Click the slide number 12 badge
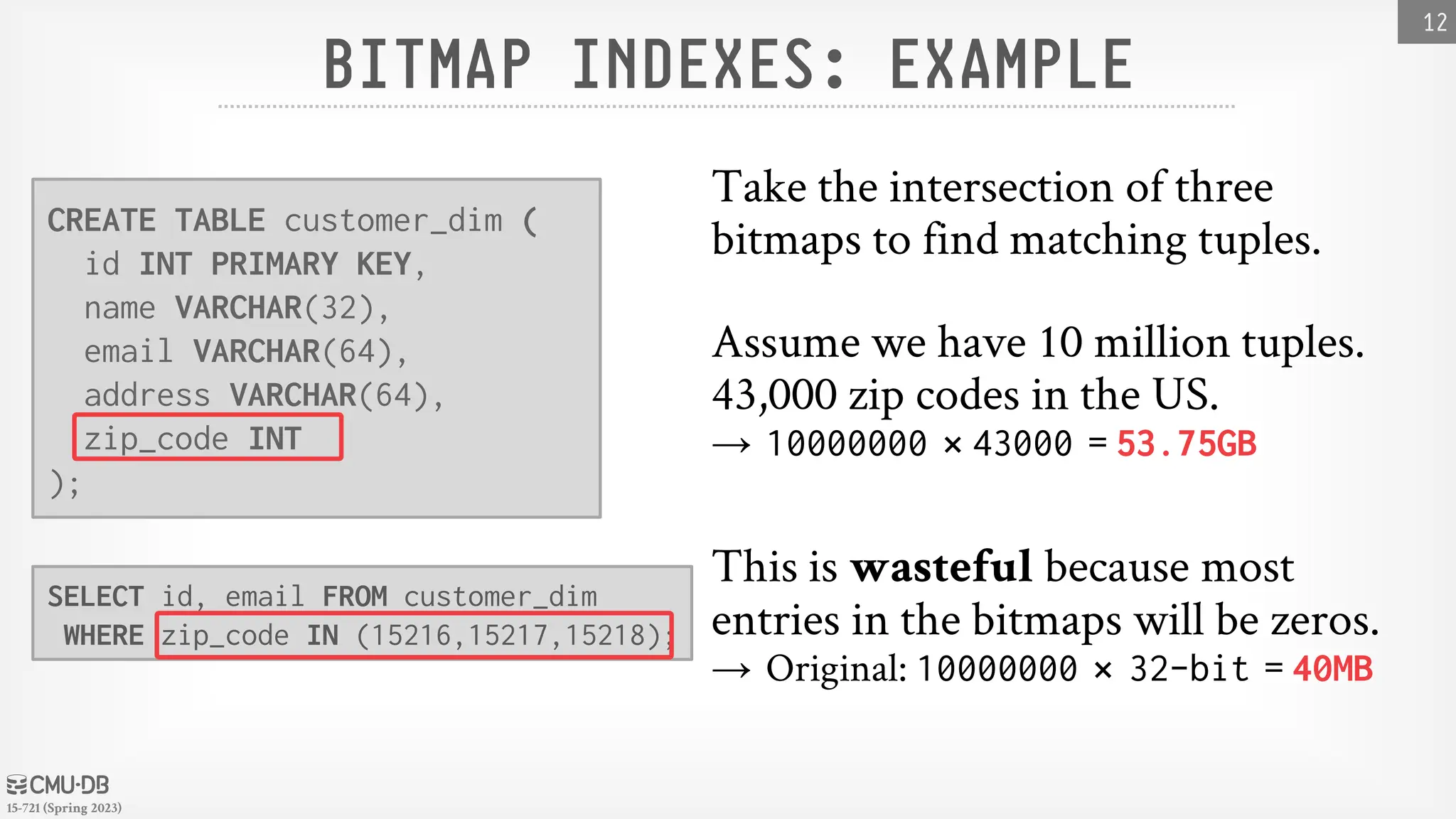This screenshot has width=1456, height=819. (x=1431, y=23)
